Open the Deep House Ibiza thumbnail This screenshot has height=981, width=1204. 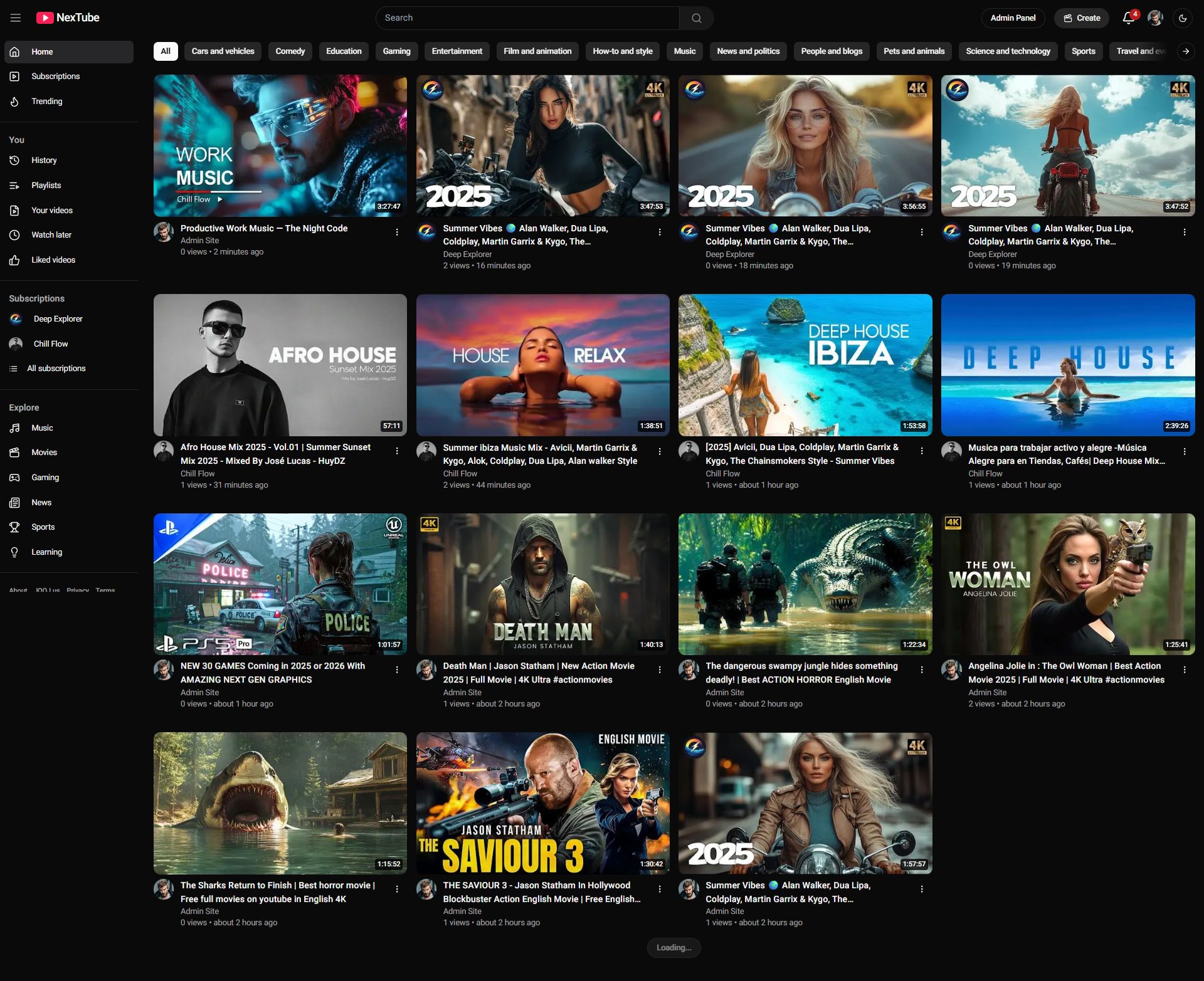tap(805, 365)
